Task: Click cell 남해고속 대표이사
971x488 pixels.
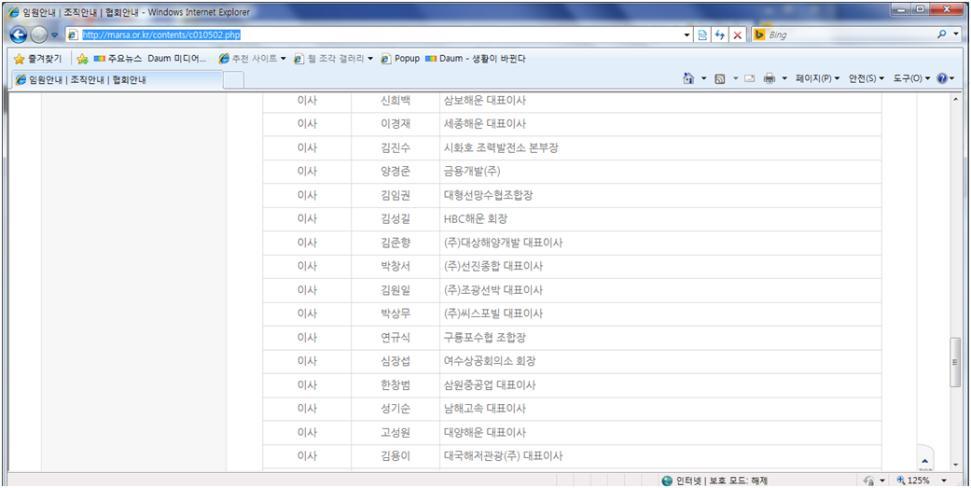Action: [660, 409]
